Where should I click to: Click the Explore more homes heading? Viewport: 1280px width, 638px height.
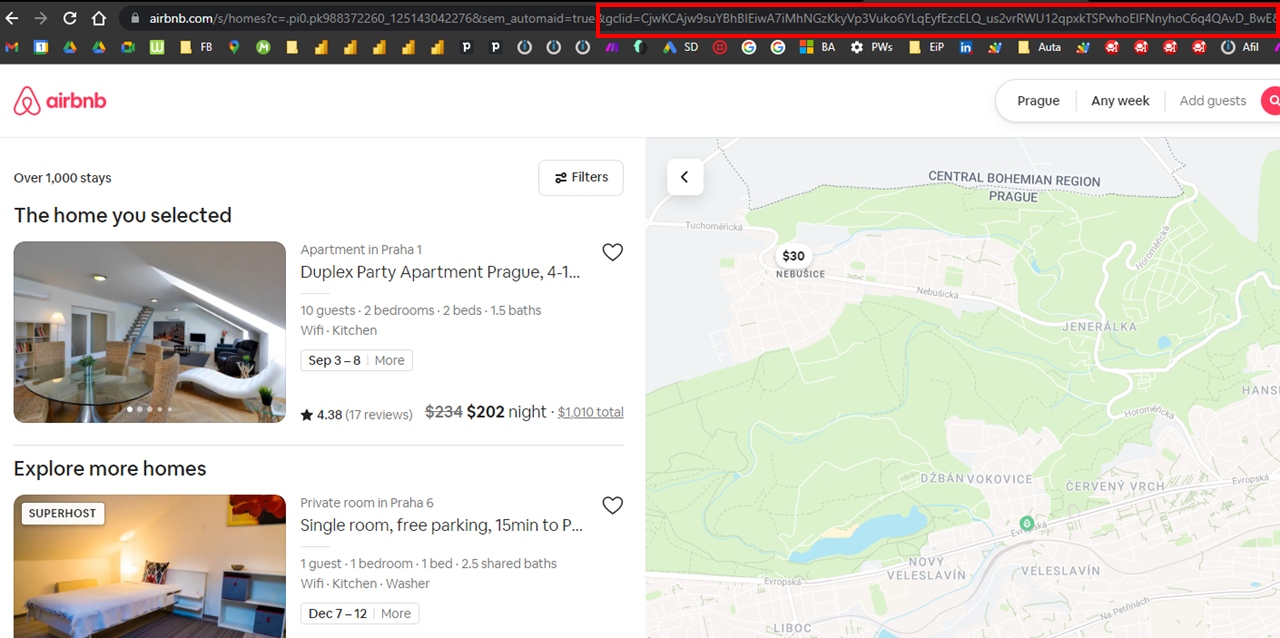(x=110, y=469)
